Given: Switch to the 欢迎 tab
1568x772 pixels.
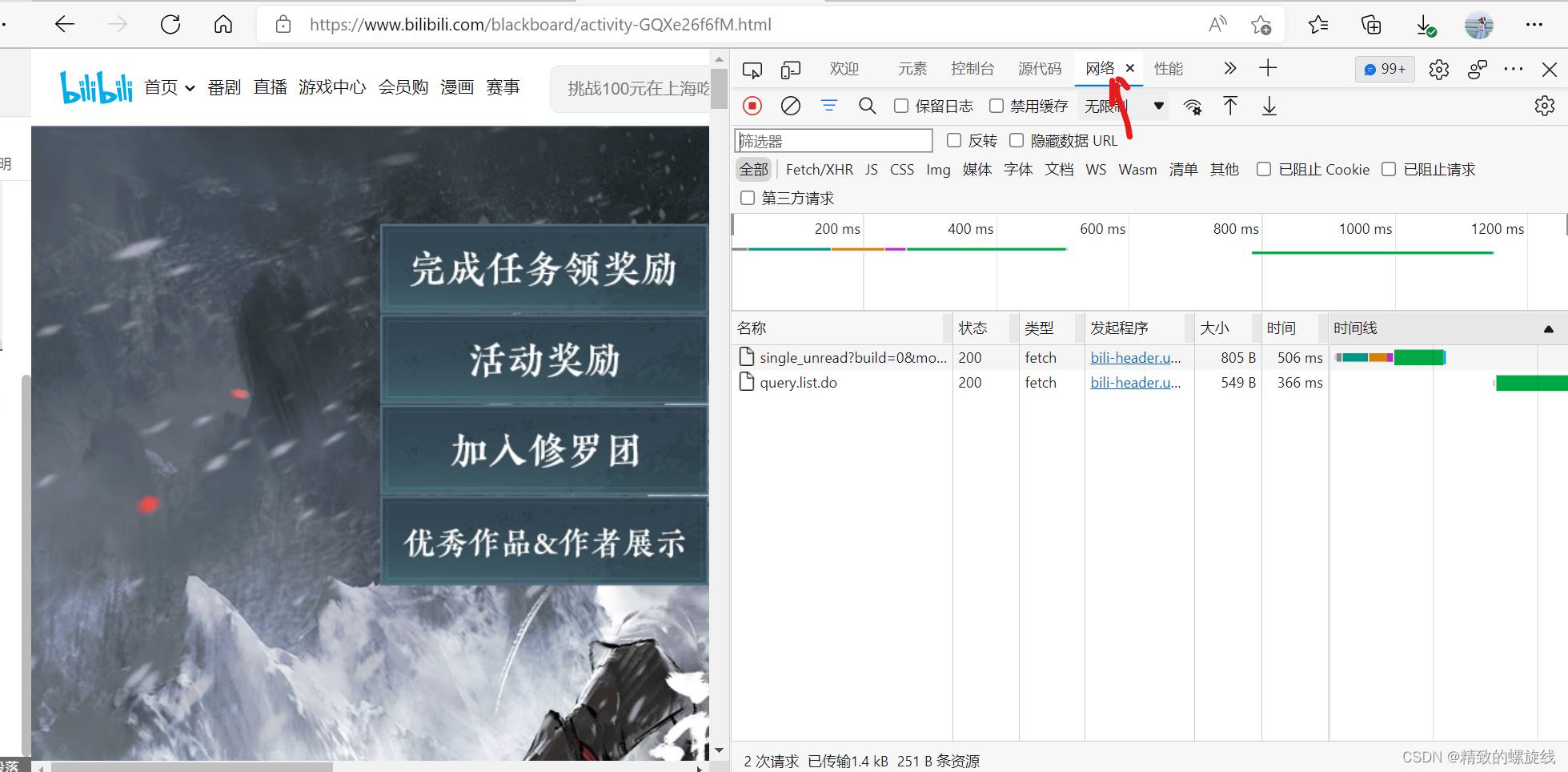Looking at the screenshot, I should point(844,69).
